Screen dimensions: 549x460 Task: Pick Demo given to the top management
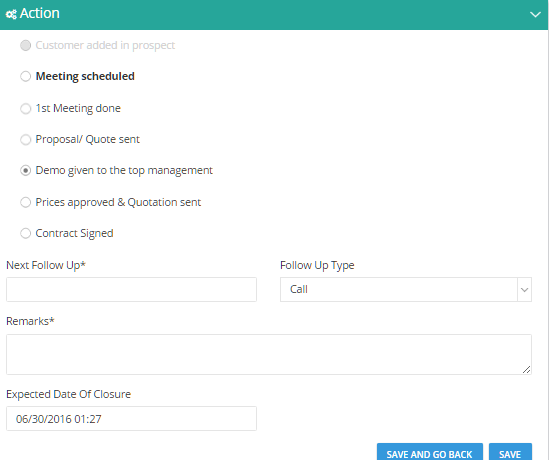click(26, 170)
